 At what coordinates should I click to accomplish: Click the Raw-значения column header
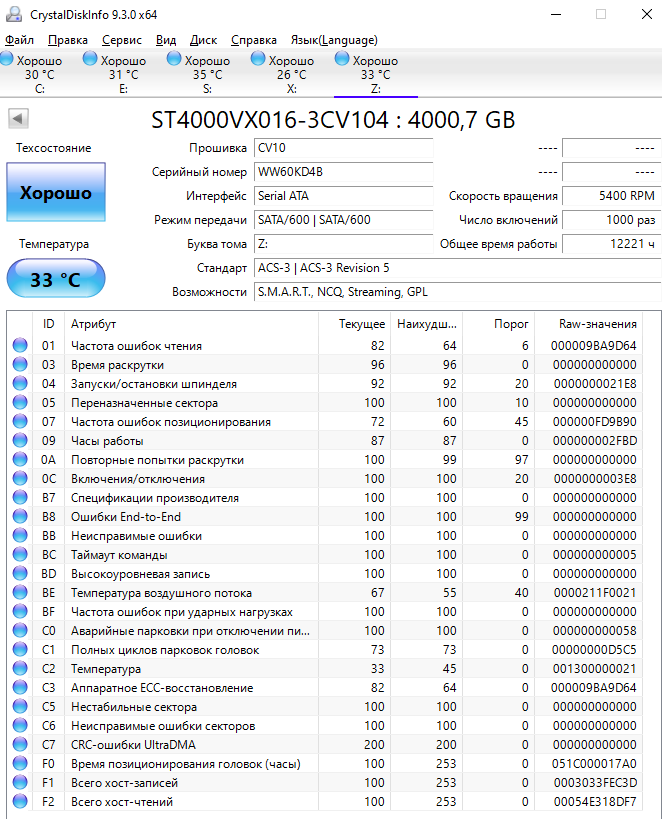tap(589, 324)
